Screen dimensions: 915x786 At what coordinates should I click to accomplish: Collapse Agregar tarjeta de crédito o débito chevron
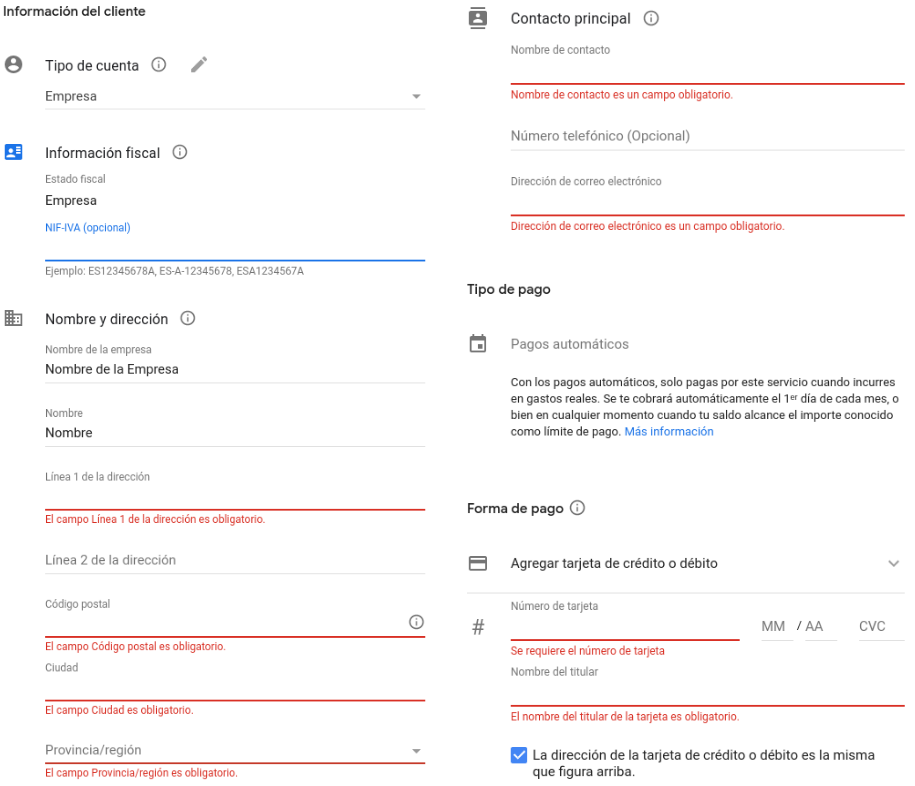[x=893, y=563]
